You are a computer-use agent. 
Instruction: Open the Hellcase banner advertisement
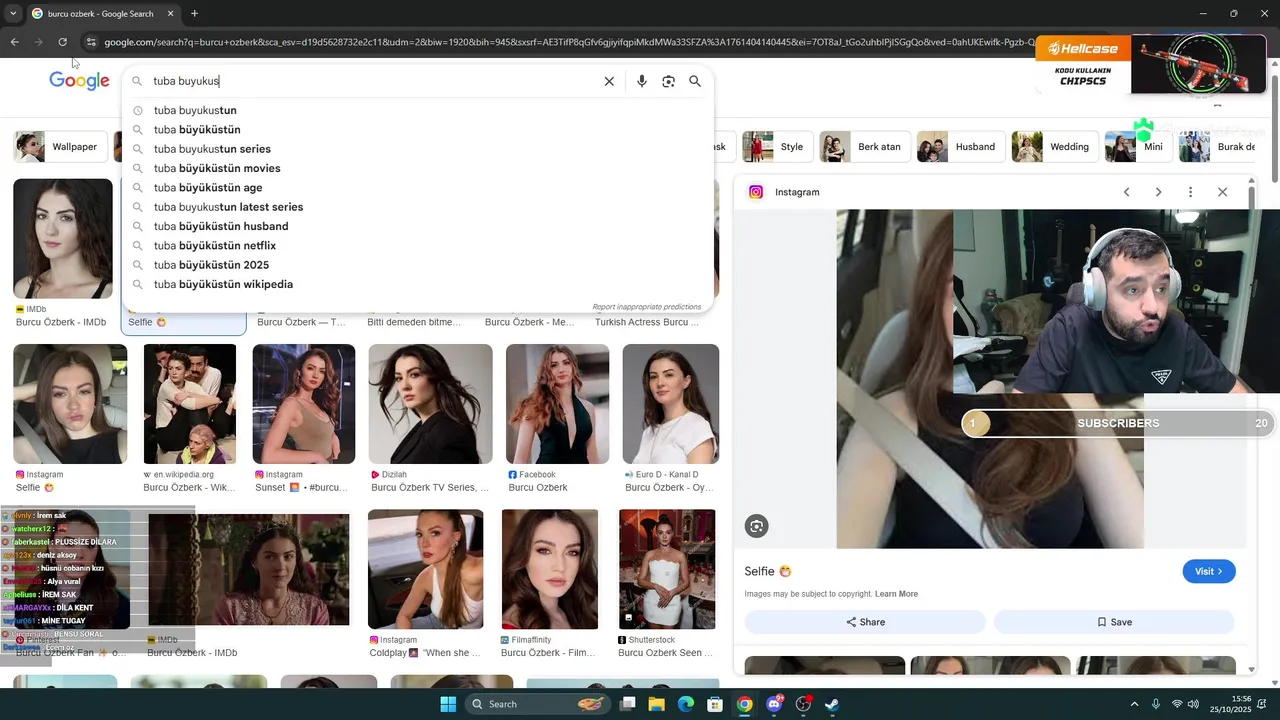[1152, 64]
